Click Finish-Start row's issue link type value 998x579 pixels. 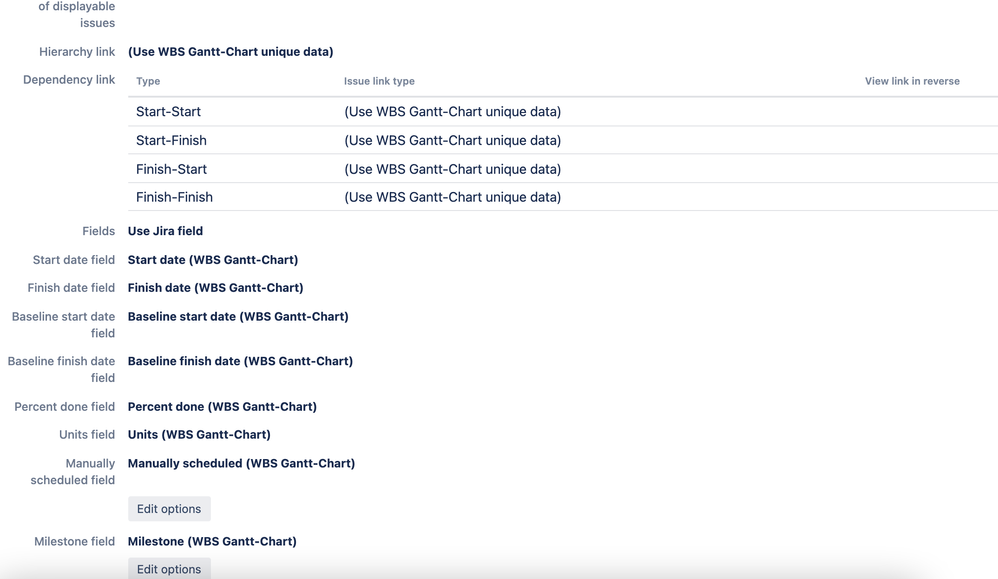click(453, 169)
